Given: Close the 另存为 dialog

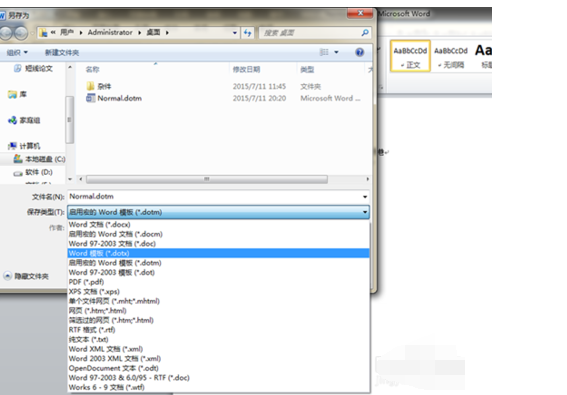Looking at the screenshot, I should 360,13.
